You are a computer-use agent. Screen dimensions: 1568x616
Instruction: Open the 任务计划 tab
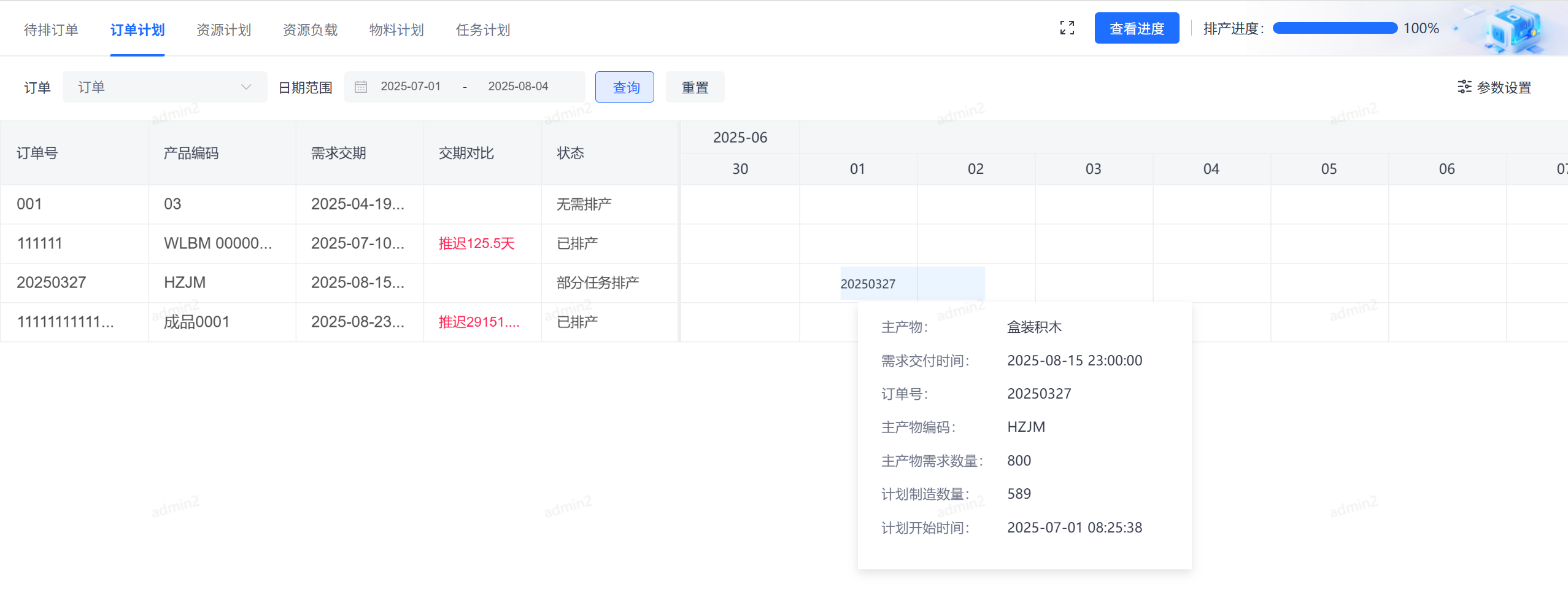pos(483,29)
